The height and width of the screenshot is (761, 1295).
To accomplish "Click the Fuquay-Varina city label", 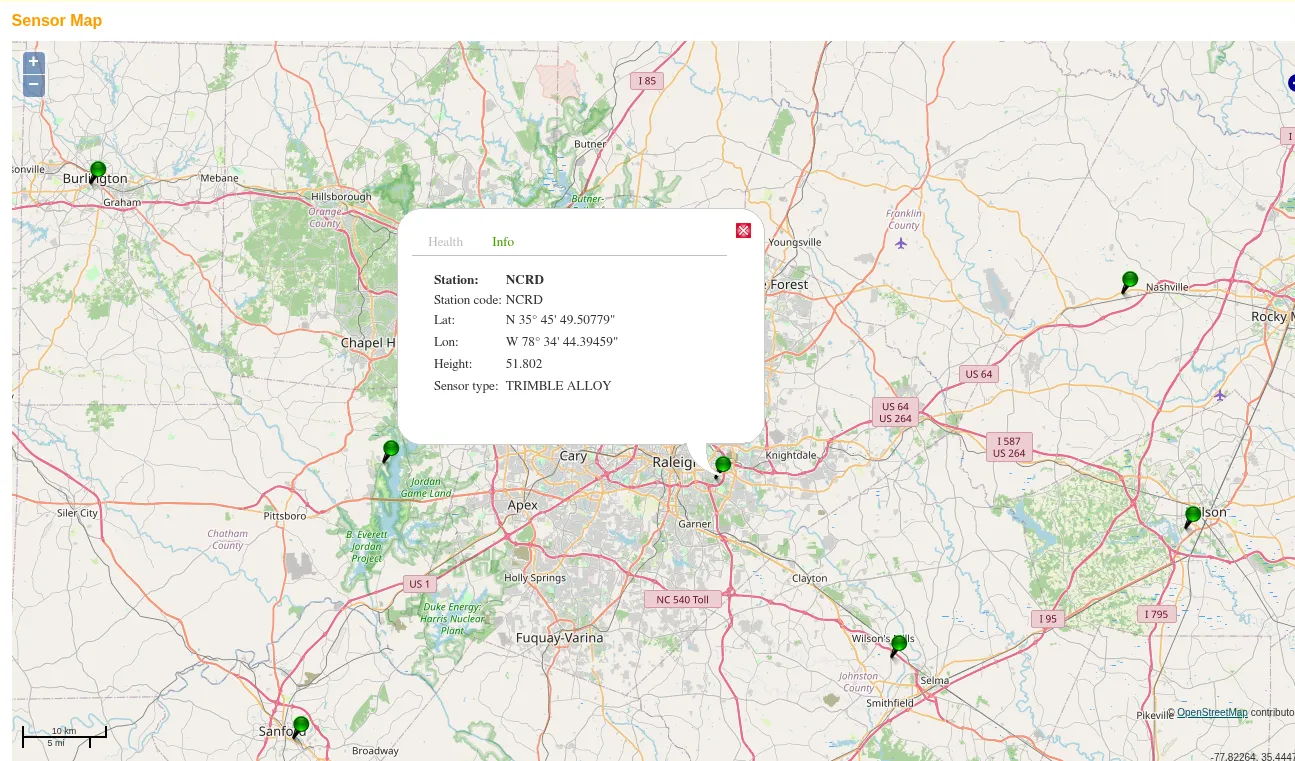I will 559,638.
